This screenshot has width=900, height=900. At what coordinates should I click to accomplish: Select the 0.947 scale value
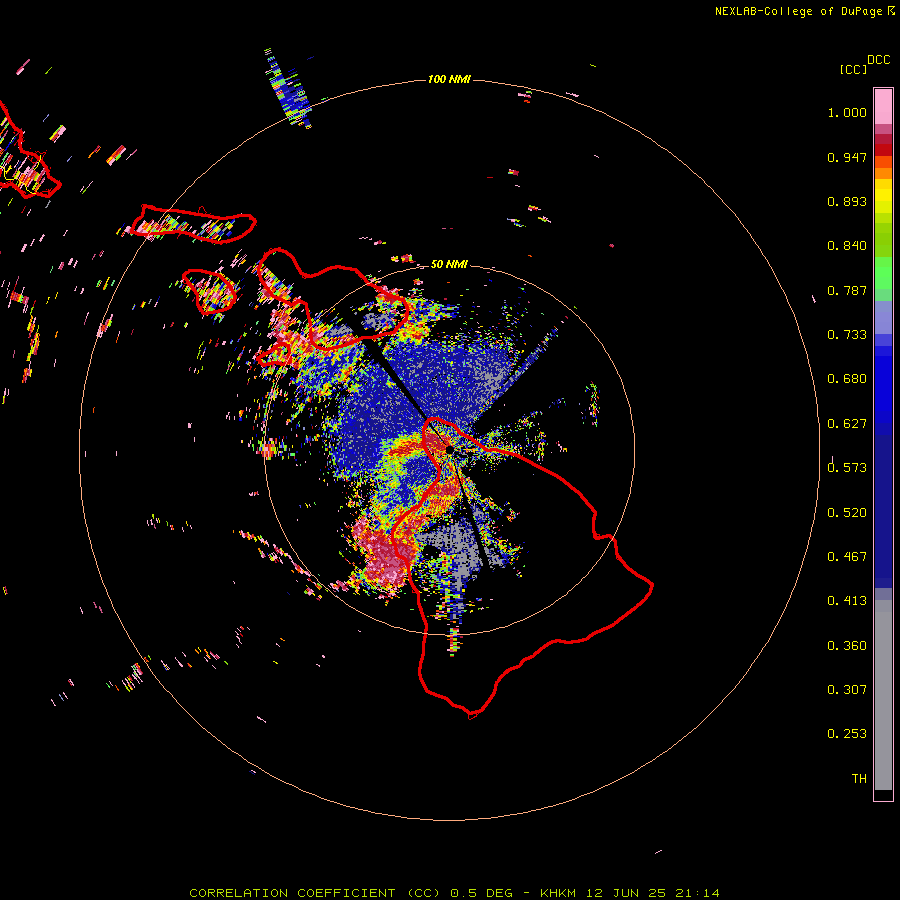click(x=847, y=157)
